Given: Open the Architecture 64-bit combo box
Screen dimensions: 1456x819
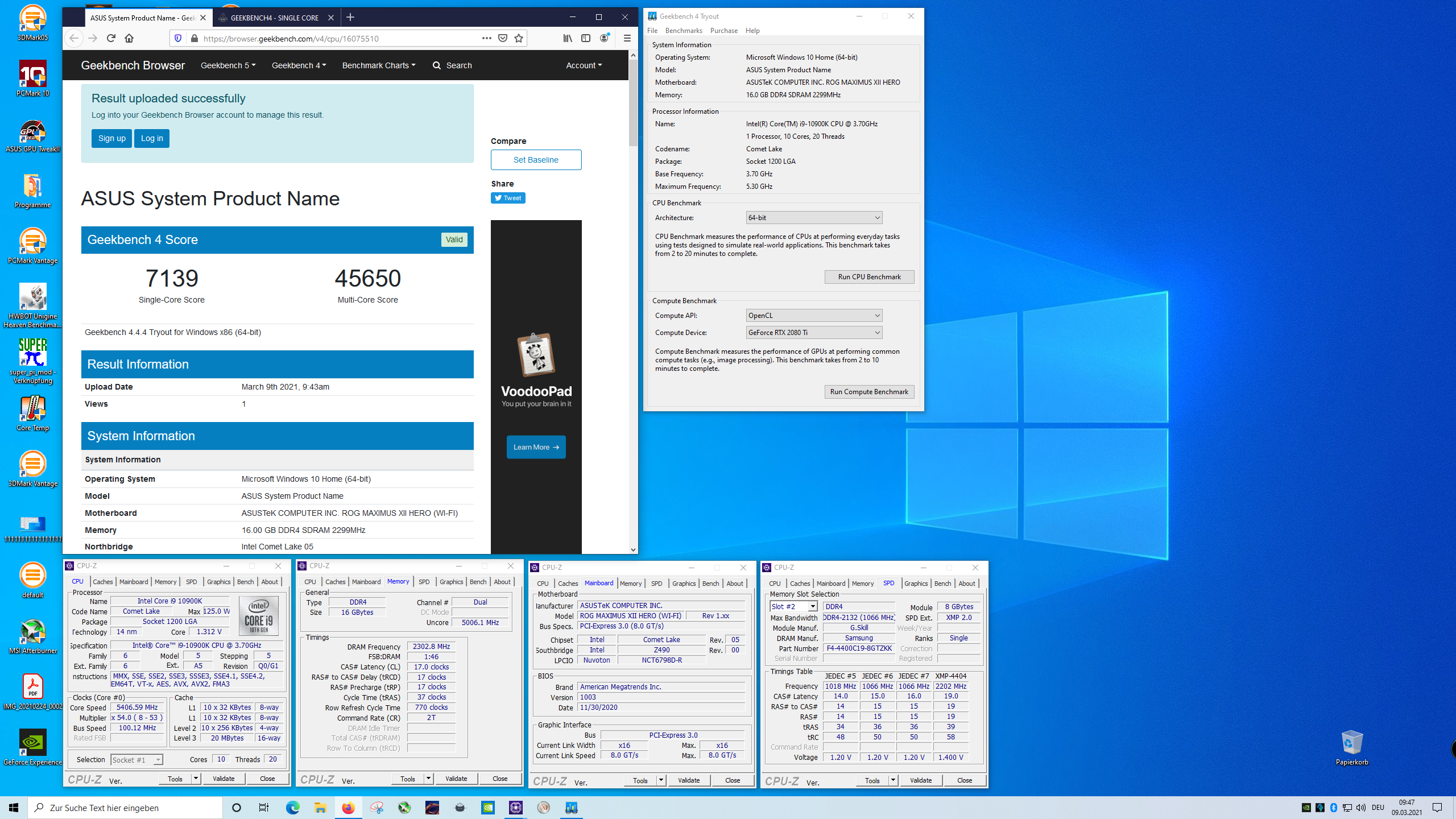Looking at the screenshot, I should tap(814, 218).
